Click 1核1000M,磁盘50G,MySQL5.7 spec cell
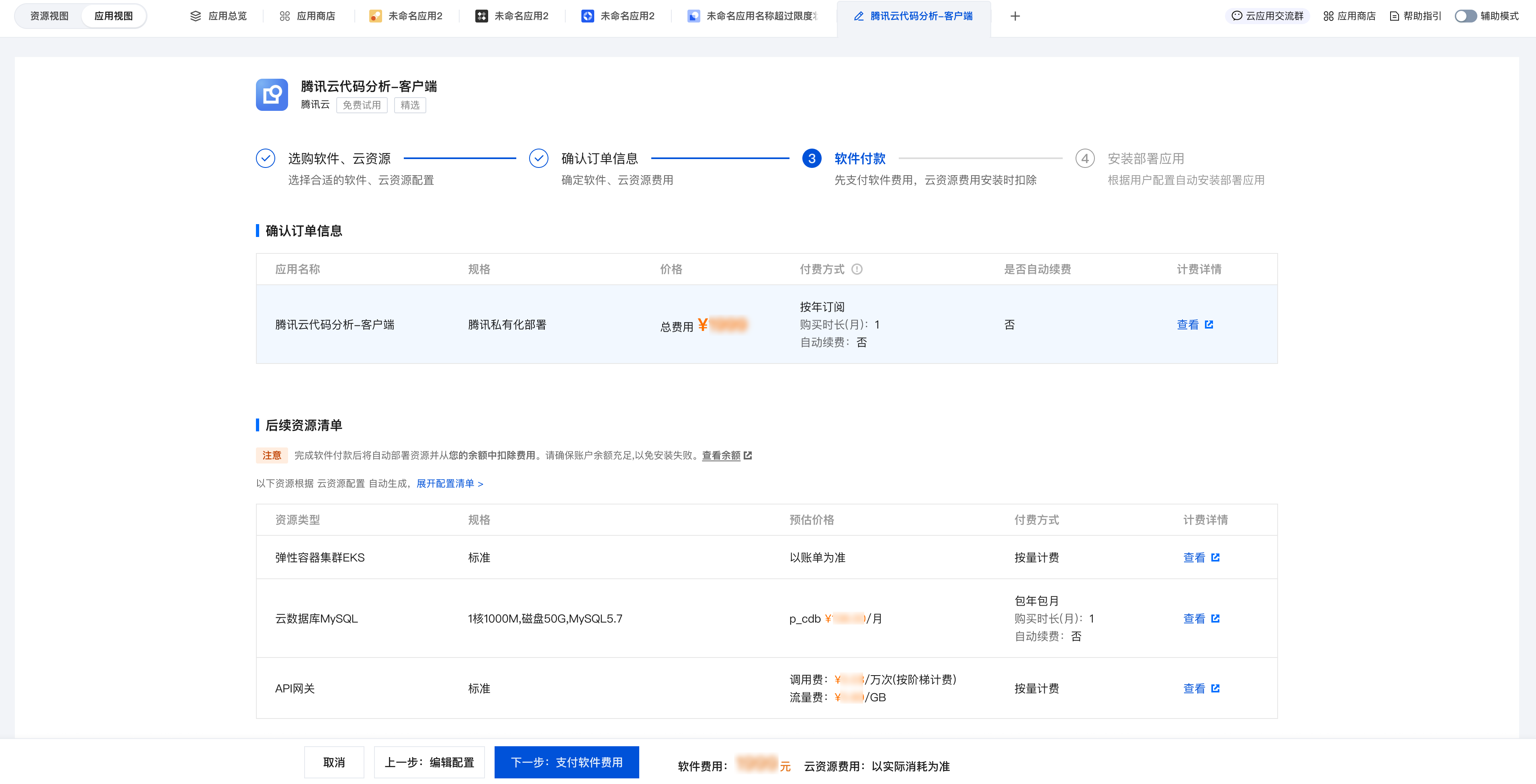The height and width of the screenshot is (784, 1536). click(x=544, y=618)
